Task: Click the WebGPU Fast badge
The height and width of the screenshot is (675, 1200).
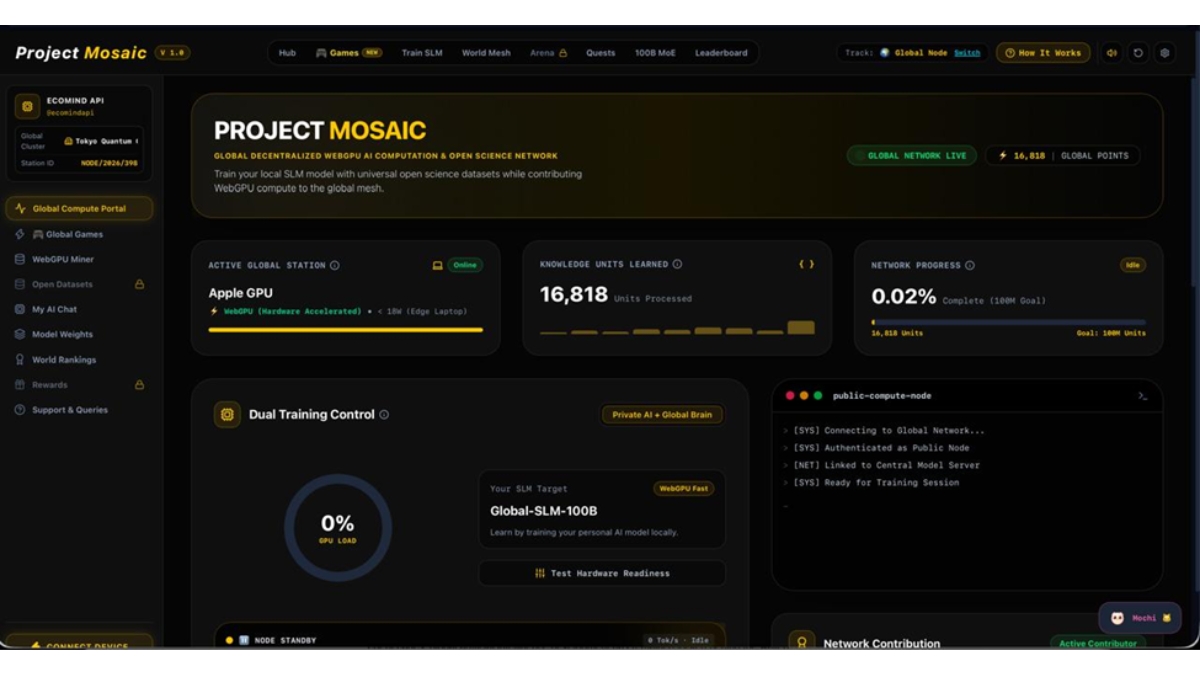Action: point(683,489)
